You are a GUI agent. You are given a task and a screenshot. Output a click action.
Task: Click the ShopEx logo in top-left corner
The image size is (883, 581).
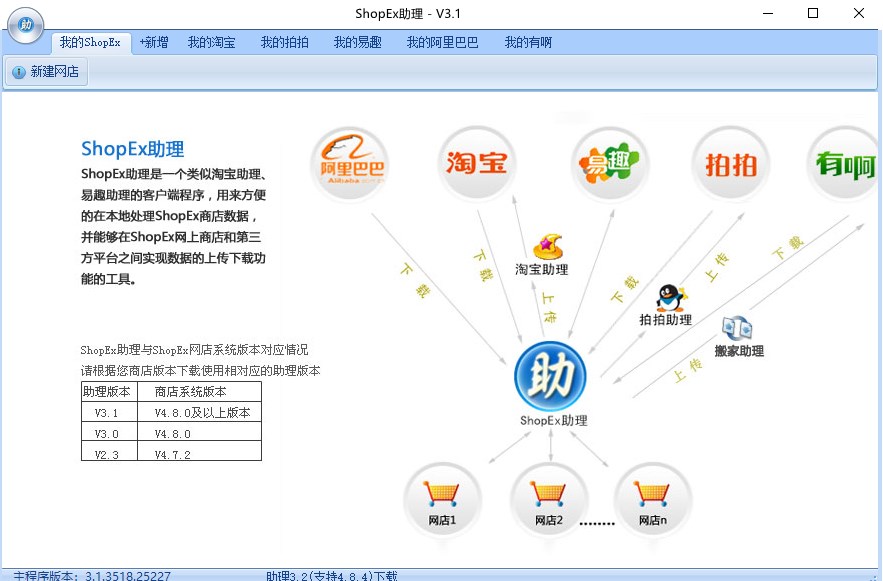[25, 25]
